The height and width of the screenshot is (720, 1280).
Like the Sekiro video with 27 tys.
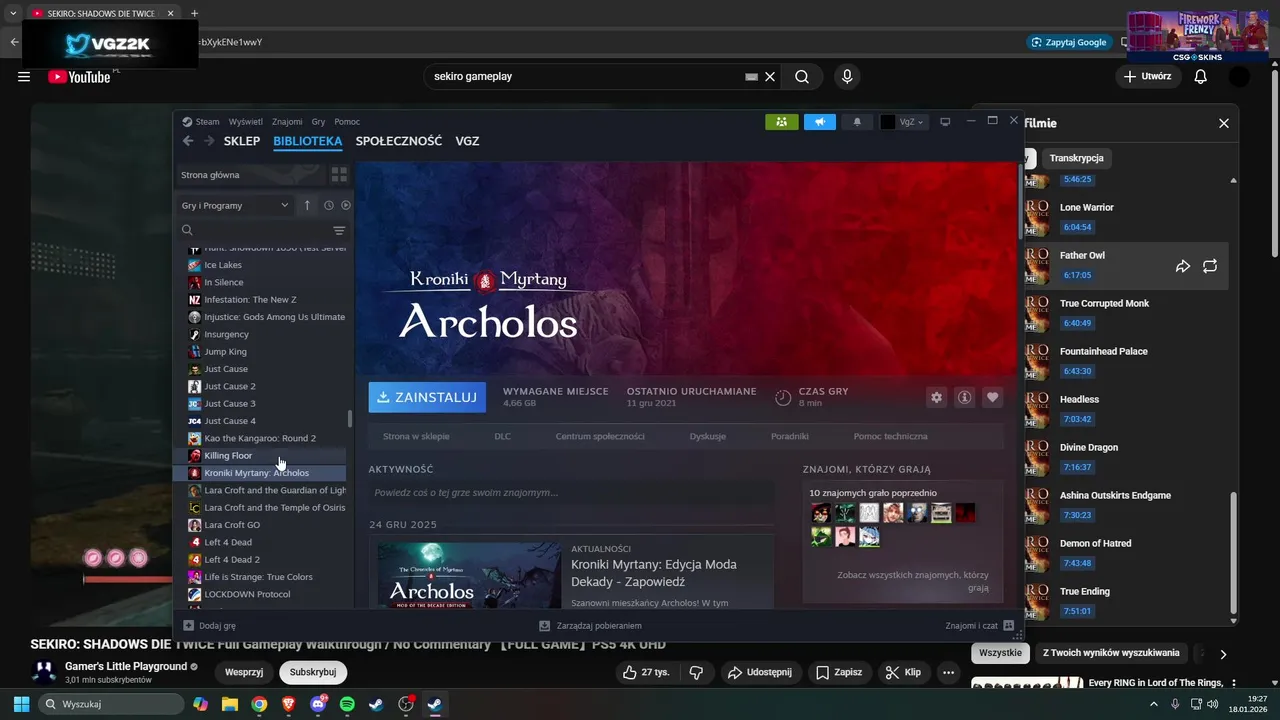tap(645, 672)
